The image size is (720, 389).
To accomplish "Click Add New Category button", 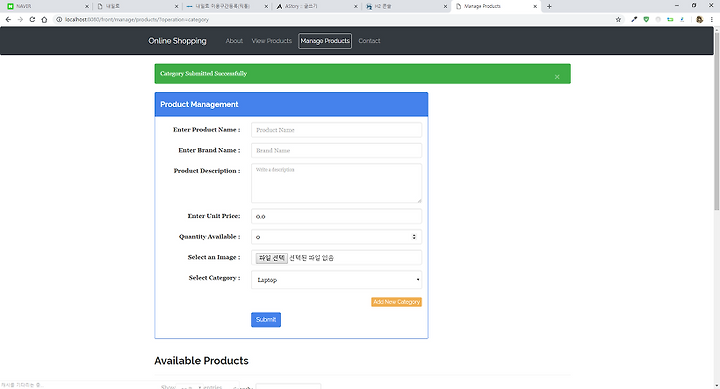I will point(396,302).
